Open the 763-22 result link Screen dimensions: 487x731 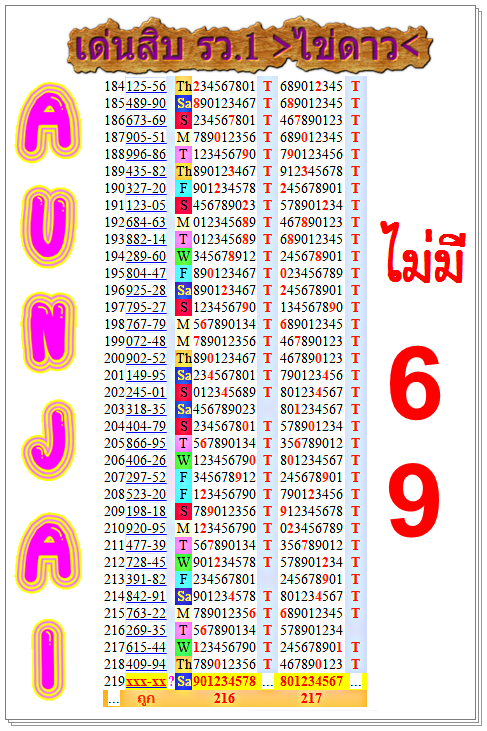pyautogui.click(x=146, y=614)
